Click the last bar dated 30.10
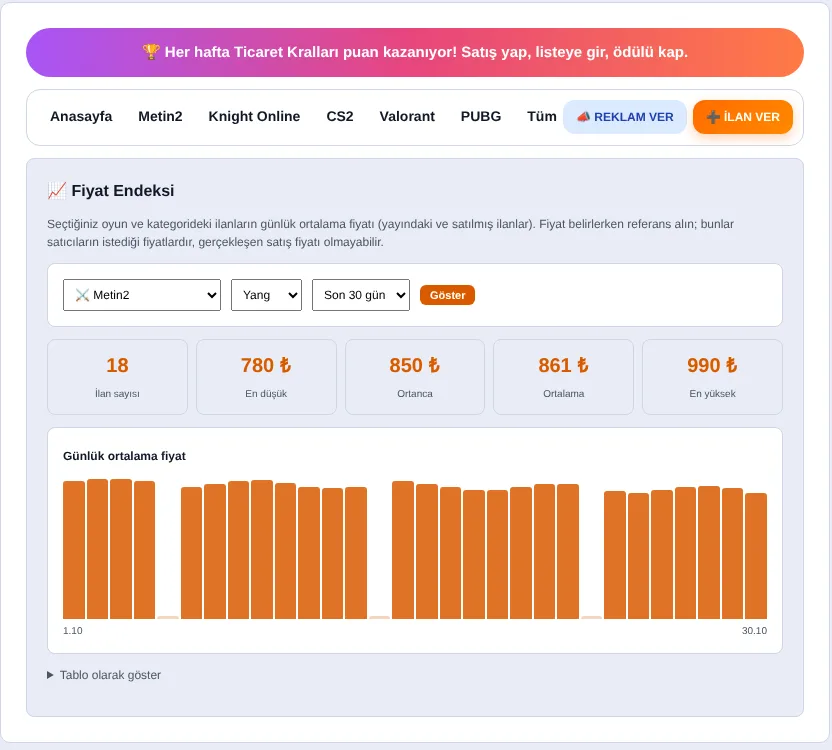 click(x=756, y=556)
